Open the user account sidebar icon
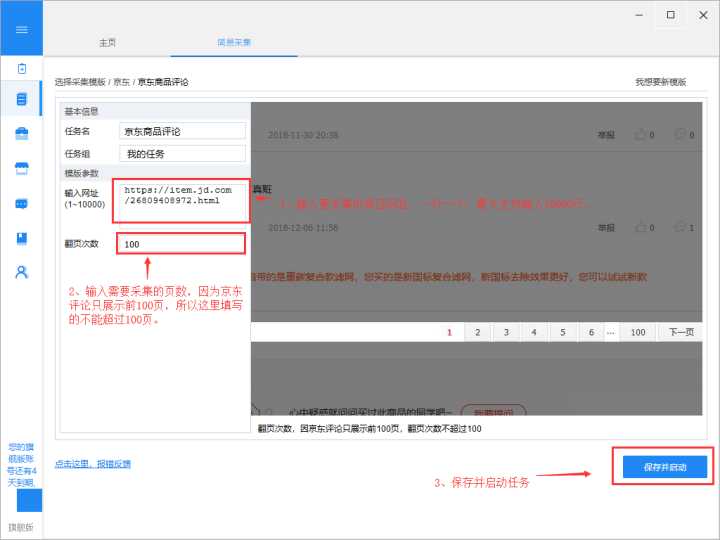This screenshot has width=720, height=540. [x=22, y=272]
